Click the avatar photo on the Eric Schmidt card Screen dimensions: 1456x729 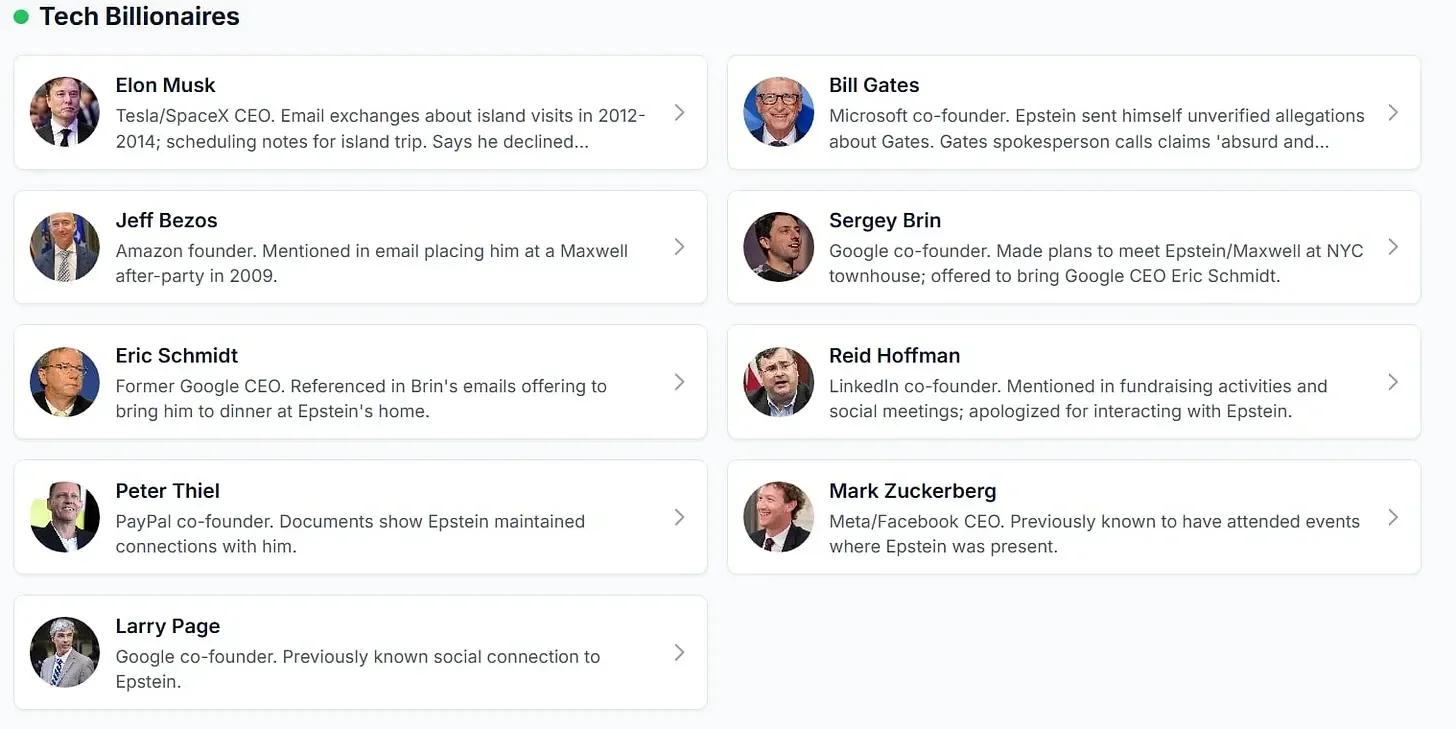[x=65, y=382]
